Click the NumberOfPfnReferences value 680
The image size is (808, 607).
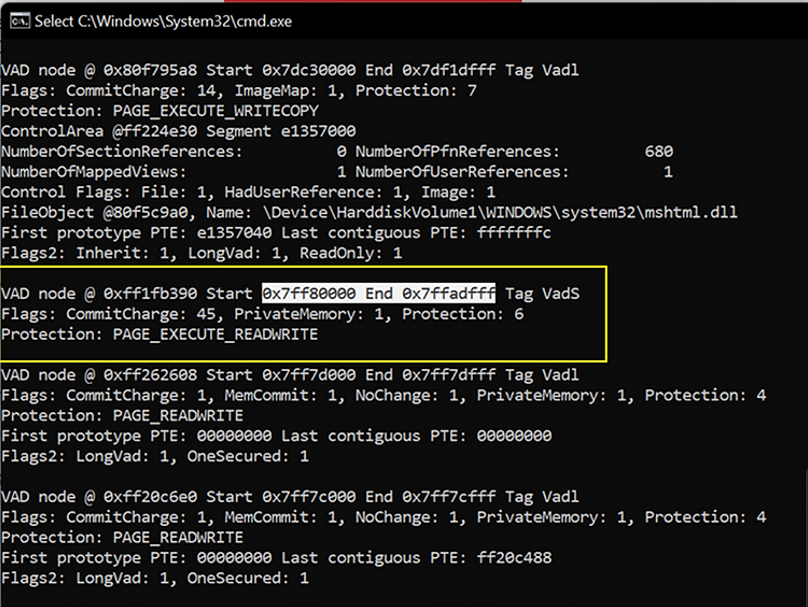[658, 151]
